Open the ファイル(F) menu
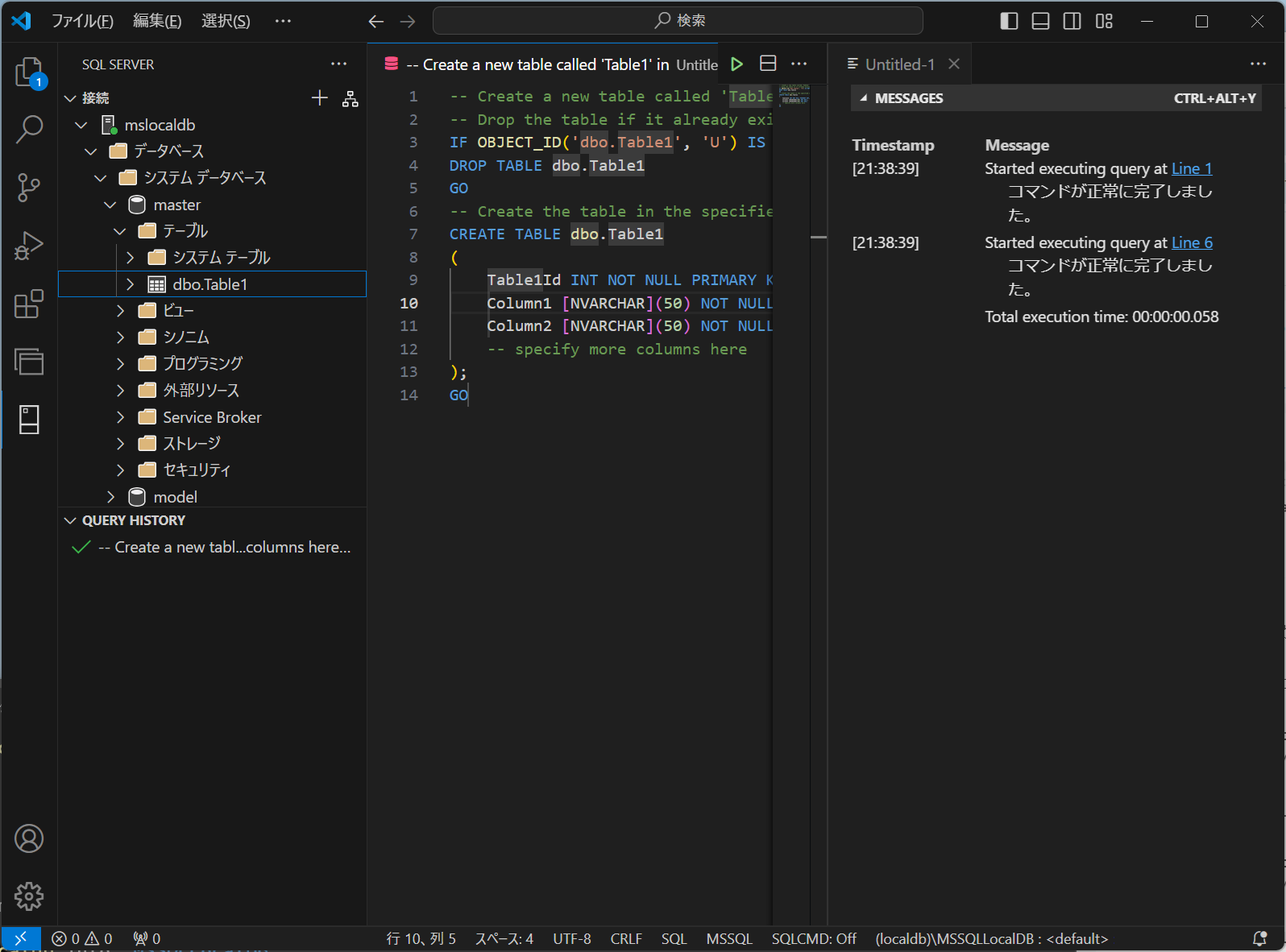The width and height of the screenshot is (1286, 952). tap(82, 21)
